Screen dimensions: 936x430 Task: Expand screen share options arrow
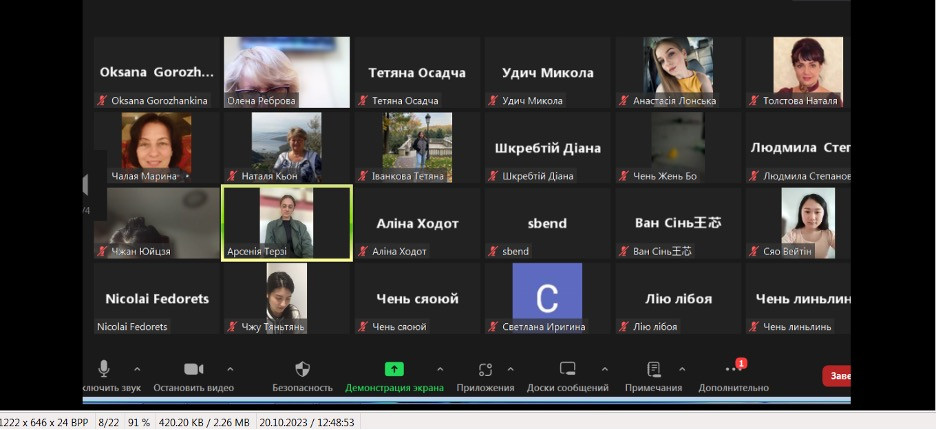[440, 369]
